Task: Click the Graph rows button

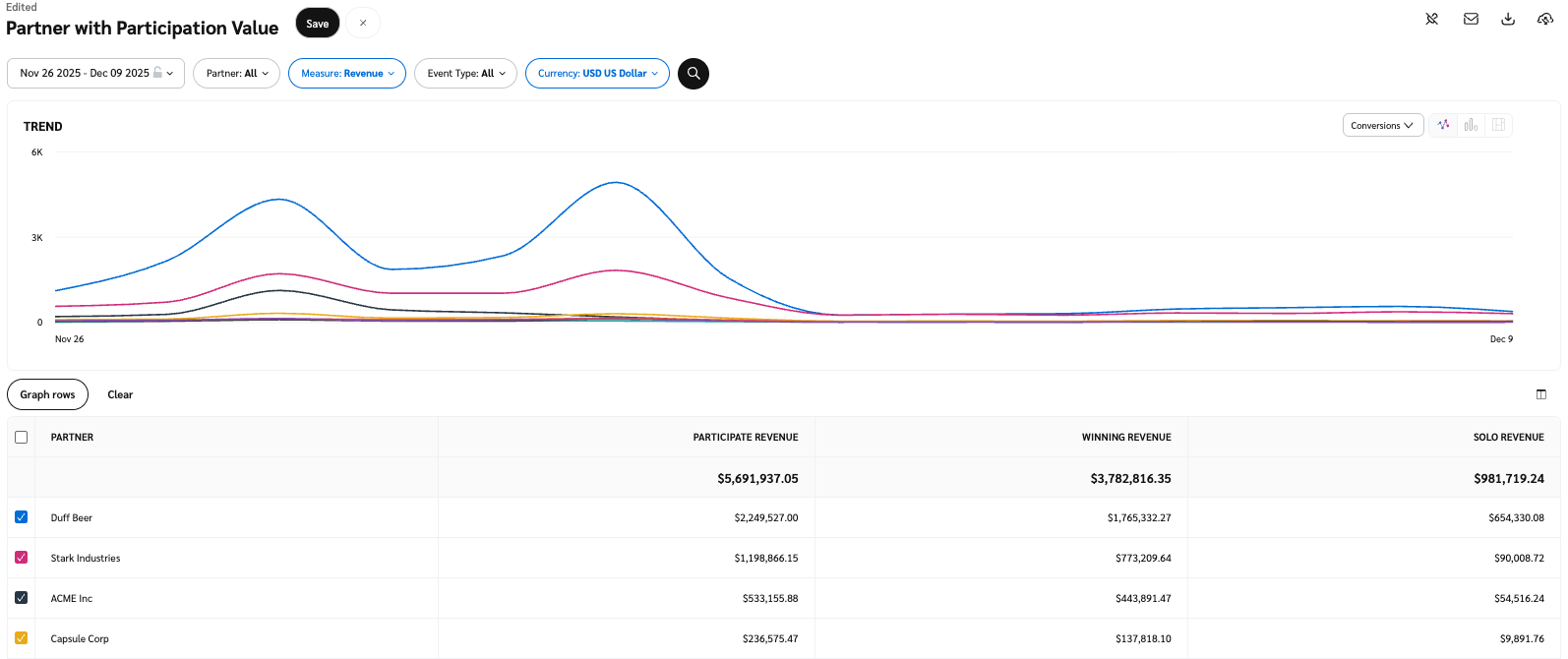Action: coord(47,394)
